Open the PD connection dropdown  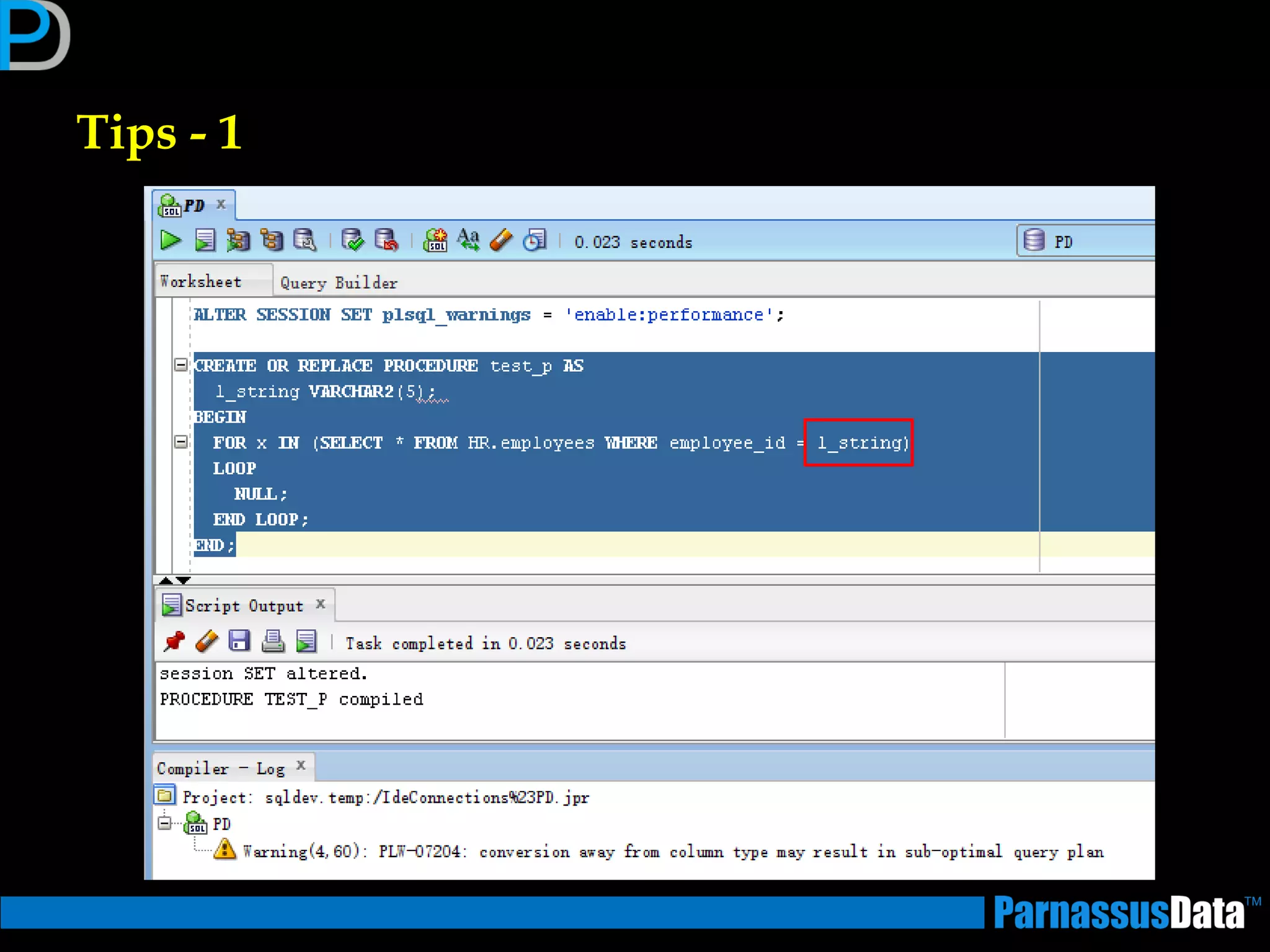[x=1085, y=241]
